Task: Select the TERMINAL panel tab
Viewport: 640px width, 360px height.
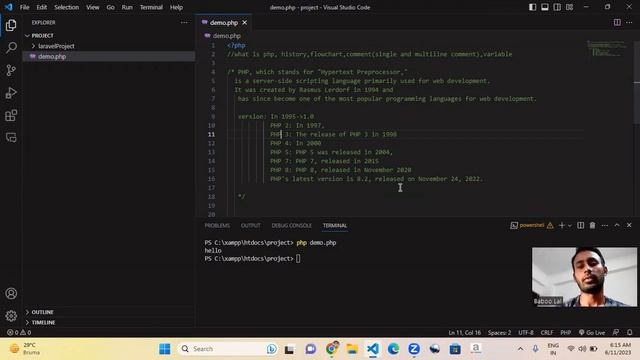Action: (x=335, y=225)
